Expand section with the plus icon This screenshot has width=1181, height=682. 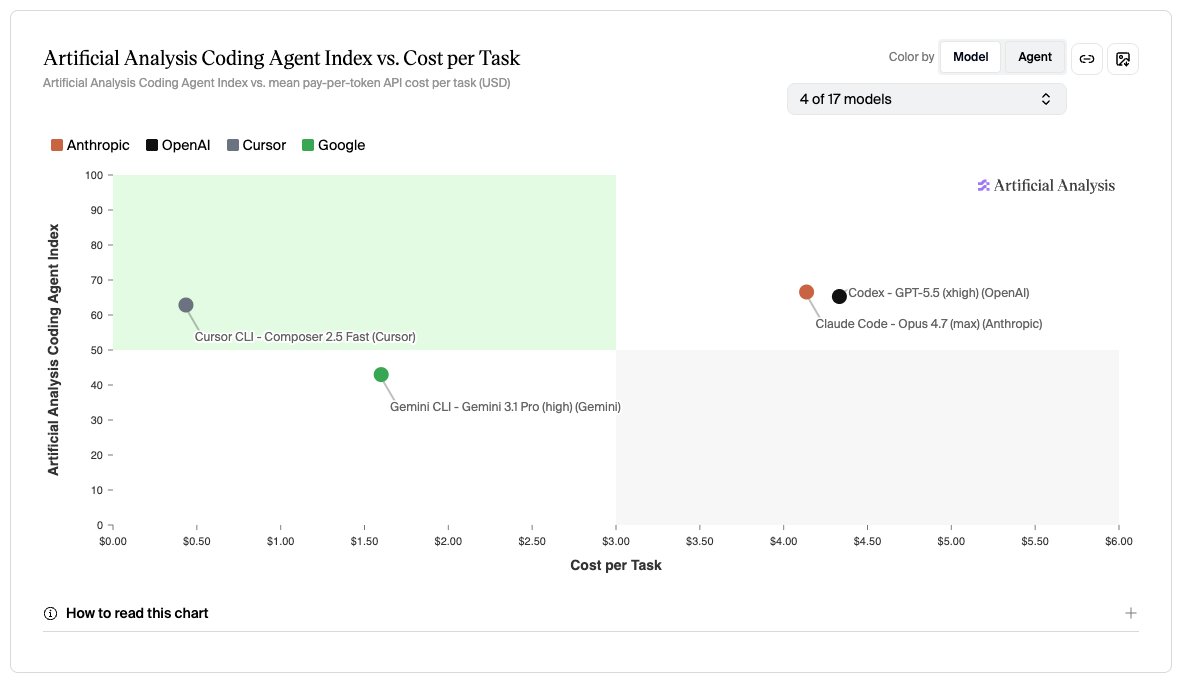click(1131, 613)
